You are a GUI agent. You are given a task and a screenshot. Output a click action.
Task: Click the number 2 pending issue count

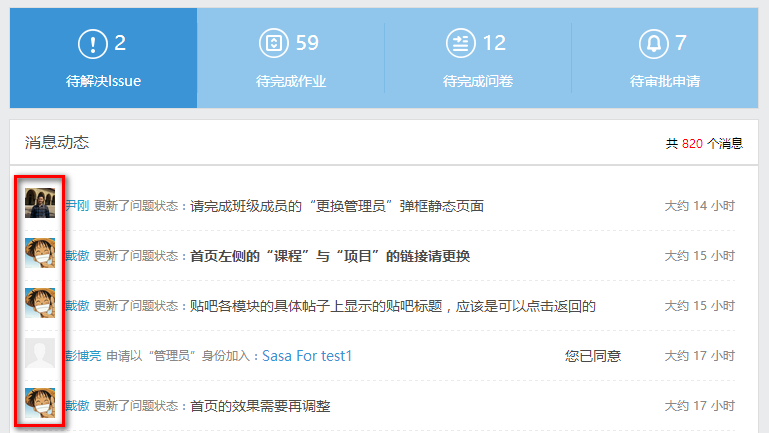point(120,43)
